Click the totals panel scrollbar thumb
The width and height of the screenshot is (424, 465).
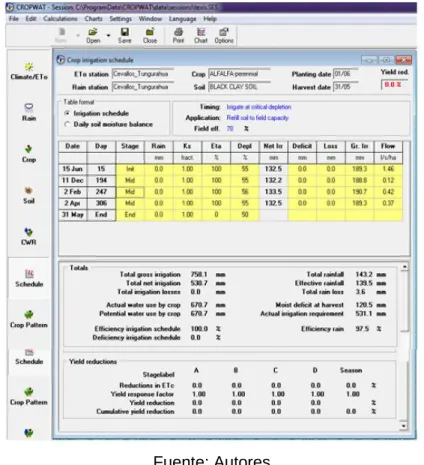coord(404,301)
